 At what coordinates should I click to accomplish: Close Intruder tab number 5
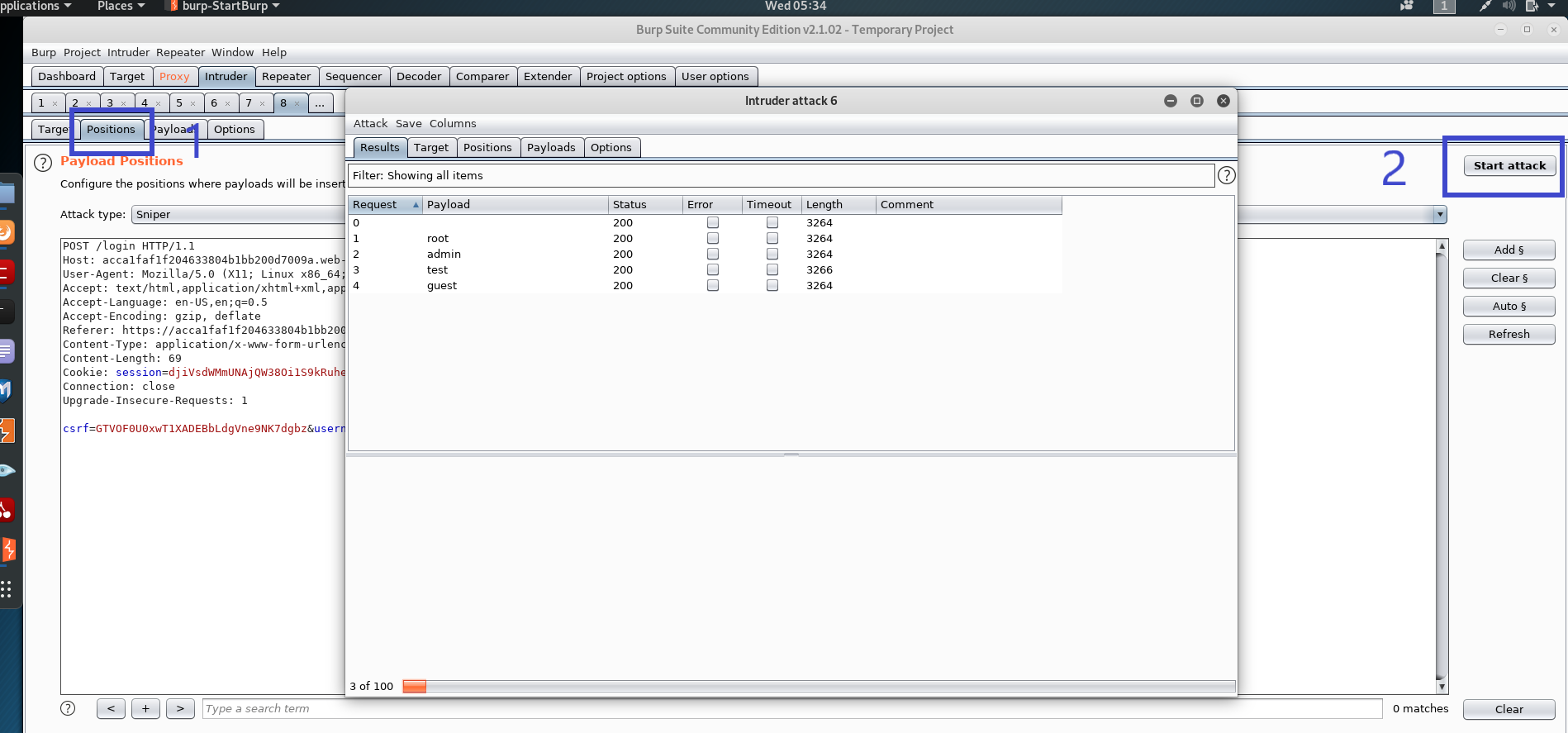coord(192,103)
